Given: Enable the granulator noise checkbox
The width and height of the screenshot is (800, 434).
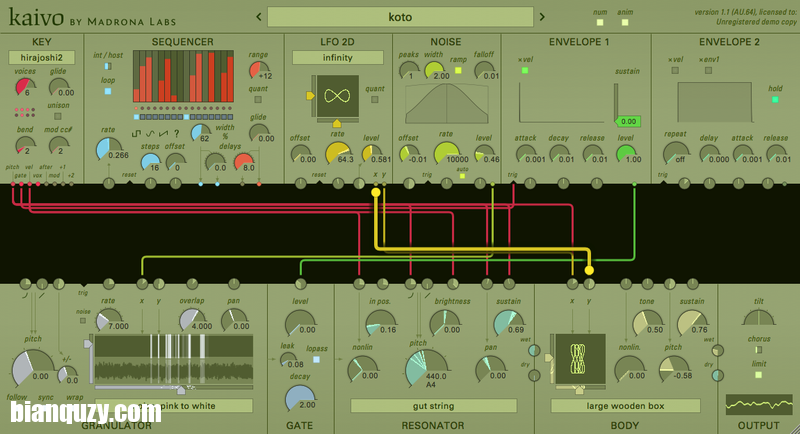Looking at the screenshot, I should point(83,321).
